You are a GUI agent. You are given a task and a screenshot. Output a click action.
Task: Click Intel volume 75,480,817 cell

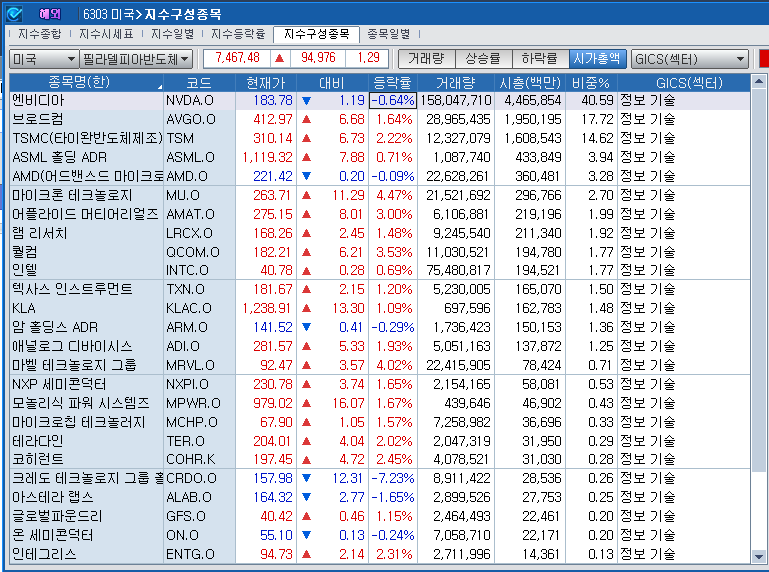(456, 270)
